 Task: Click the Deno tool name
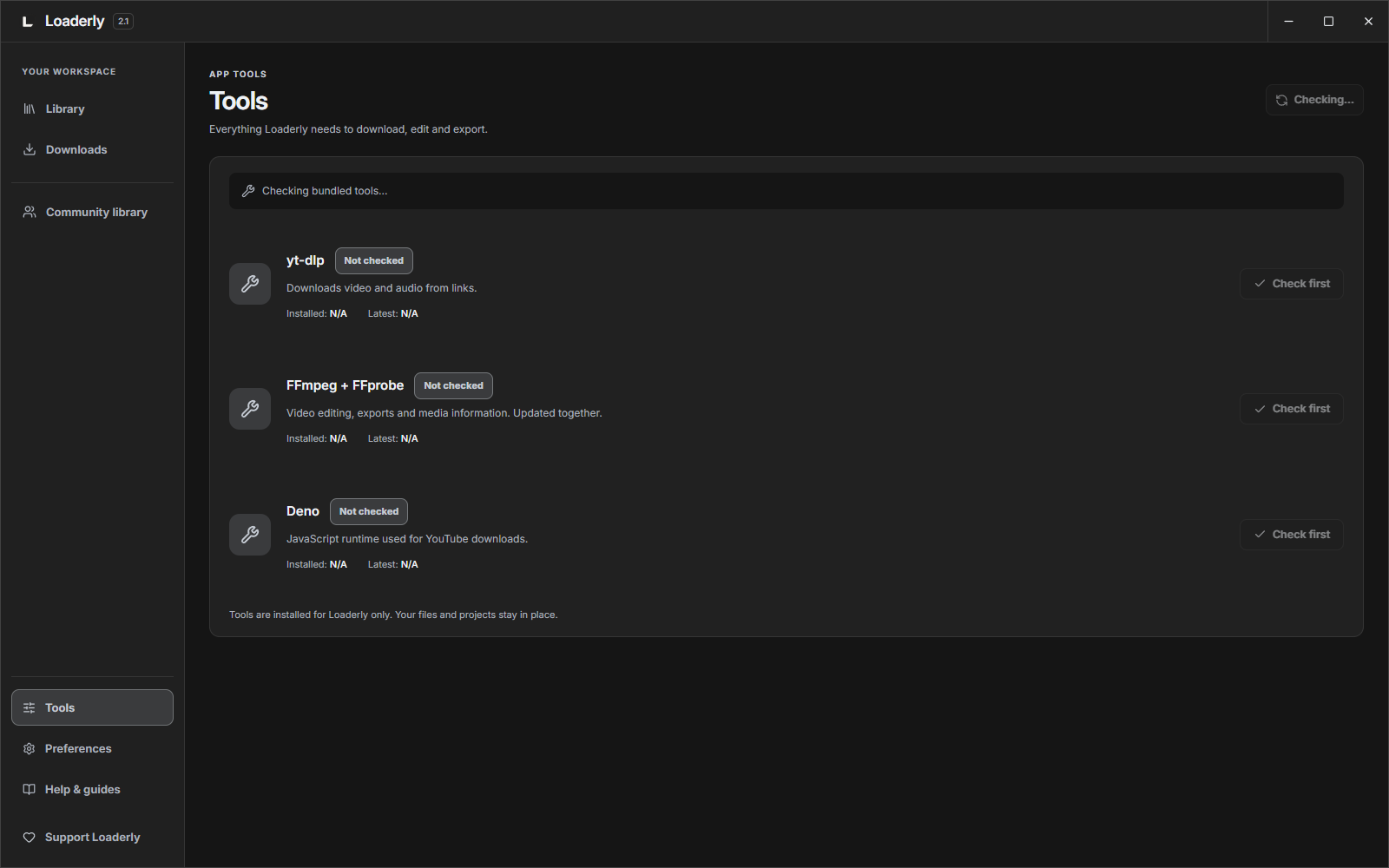point(303,511)
